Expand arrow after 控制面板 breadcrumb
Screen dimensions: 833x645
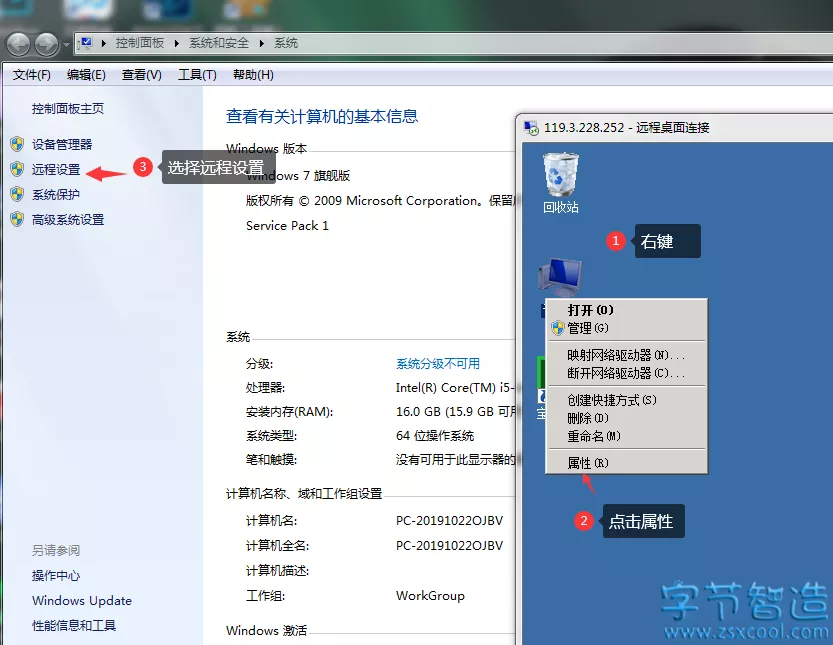[x=177, y=44]
